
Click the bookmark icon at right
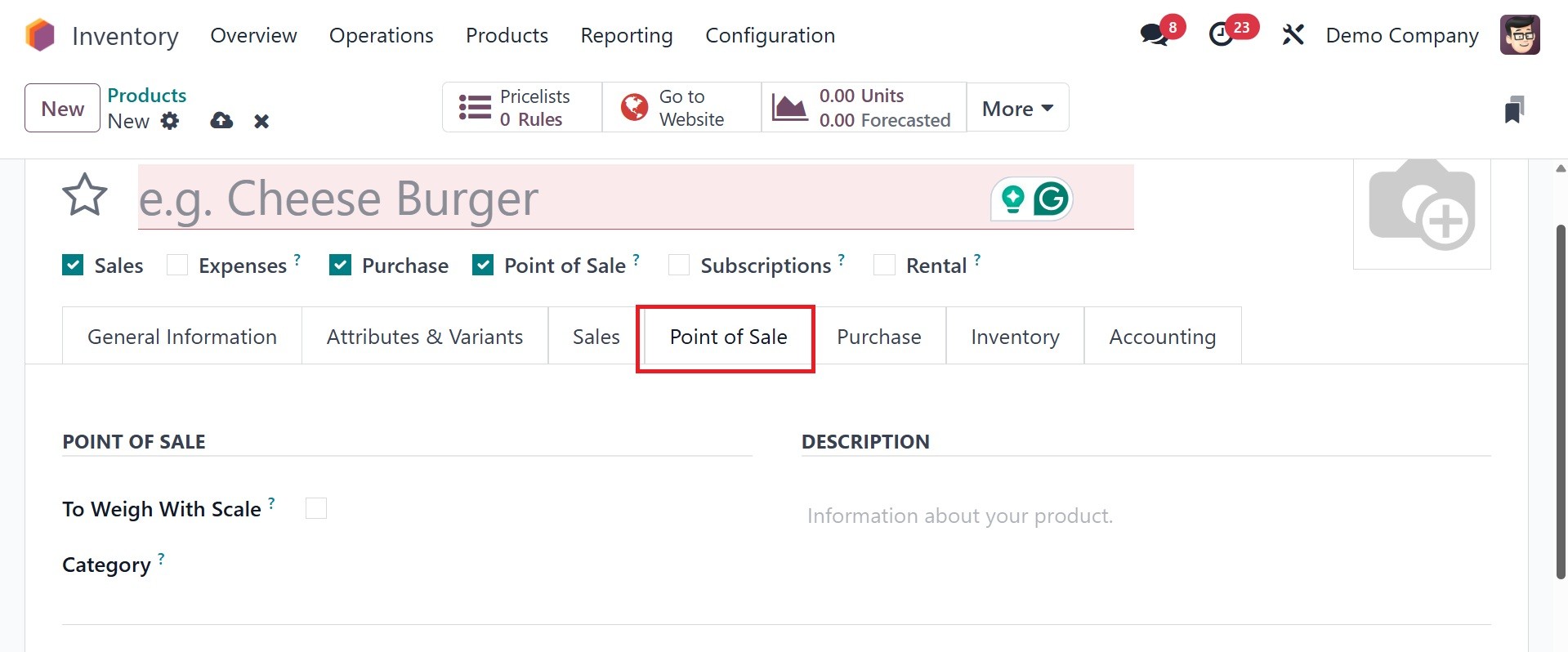(1514, 109)
